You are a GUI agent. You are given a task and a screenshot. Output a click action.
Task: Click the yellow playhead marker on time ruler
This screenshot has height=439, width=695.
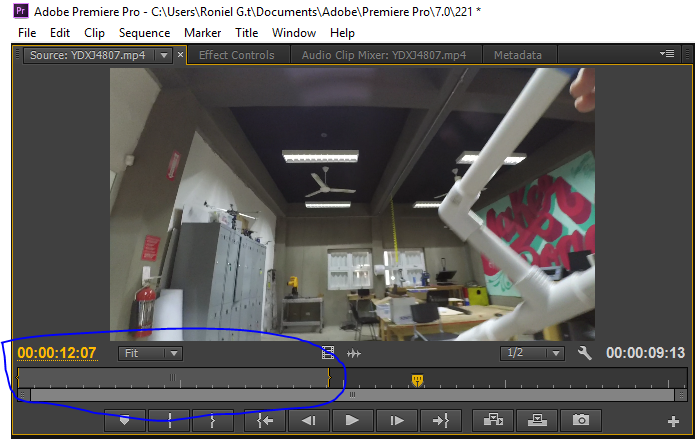417,380
